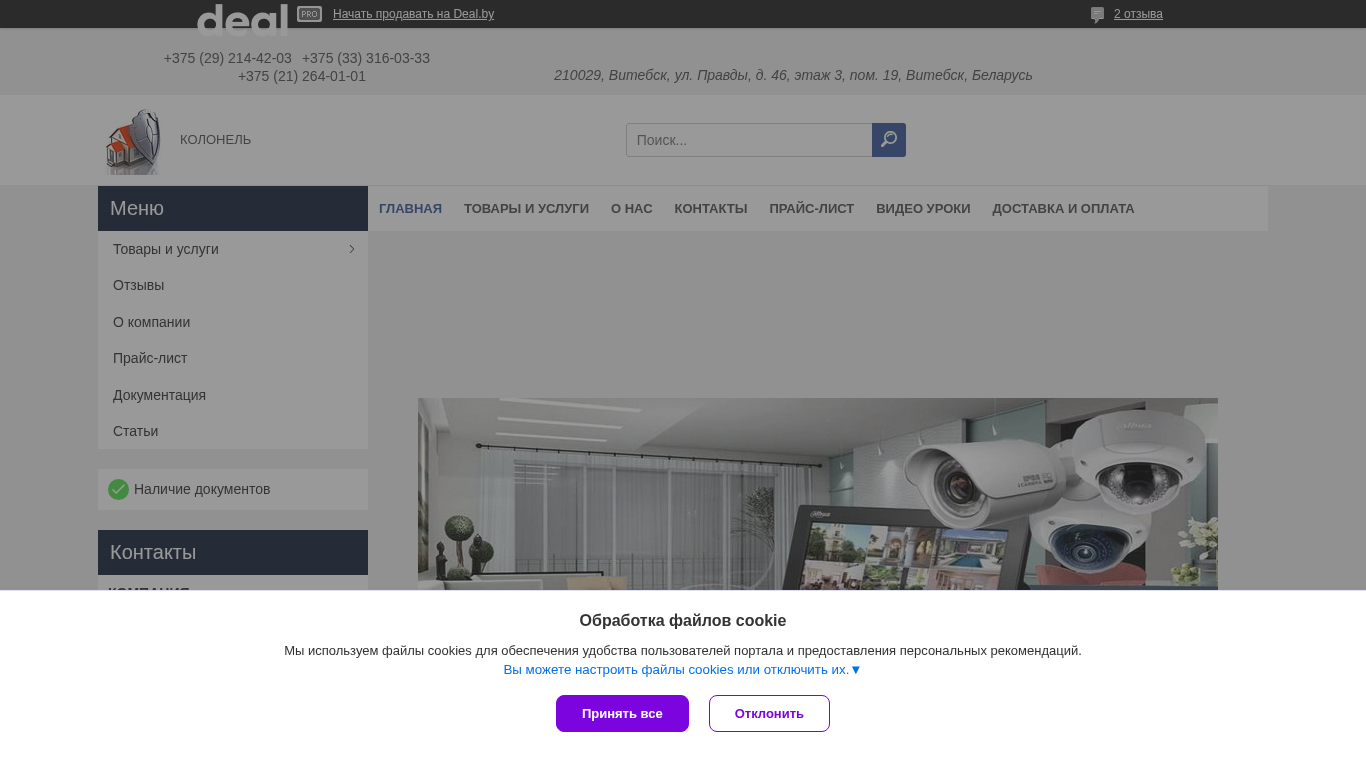Image resolution: width=1366 pixels, height=768 pixels.
Task: Click phone number +375 (29) 214-42-03
Action: click(x=228, y=58)
